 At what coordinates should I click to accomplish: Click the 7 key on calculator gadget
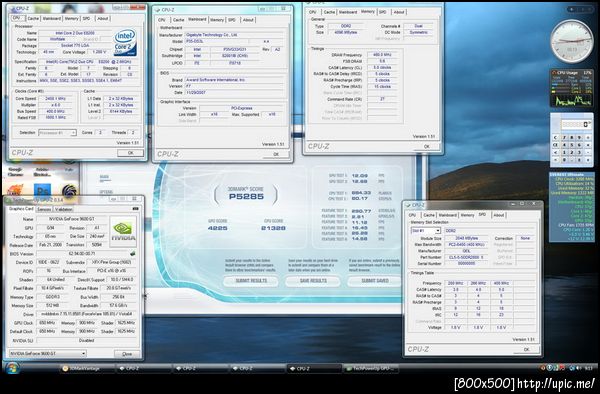pos(564,138)
